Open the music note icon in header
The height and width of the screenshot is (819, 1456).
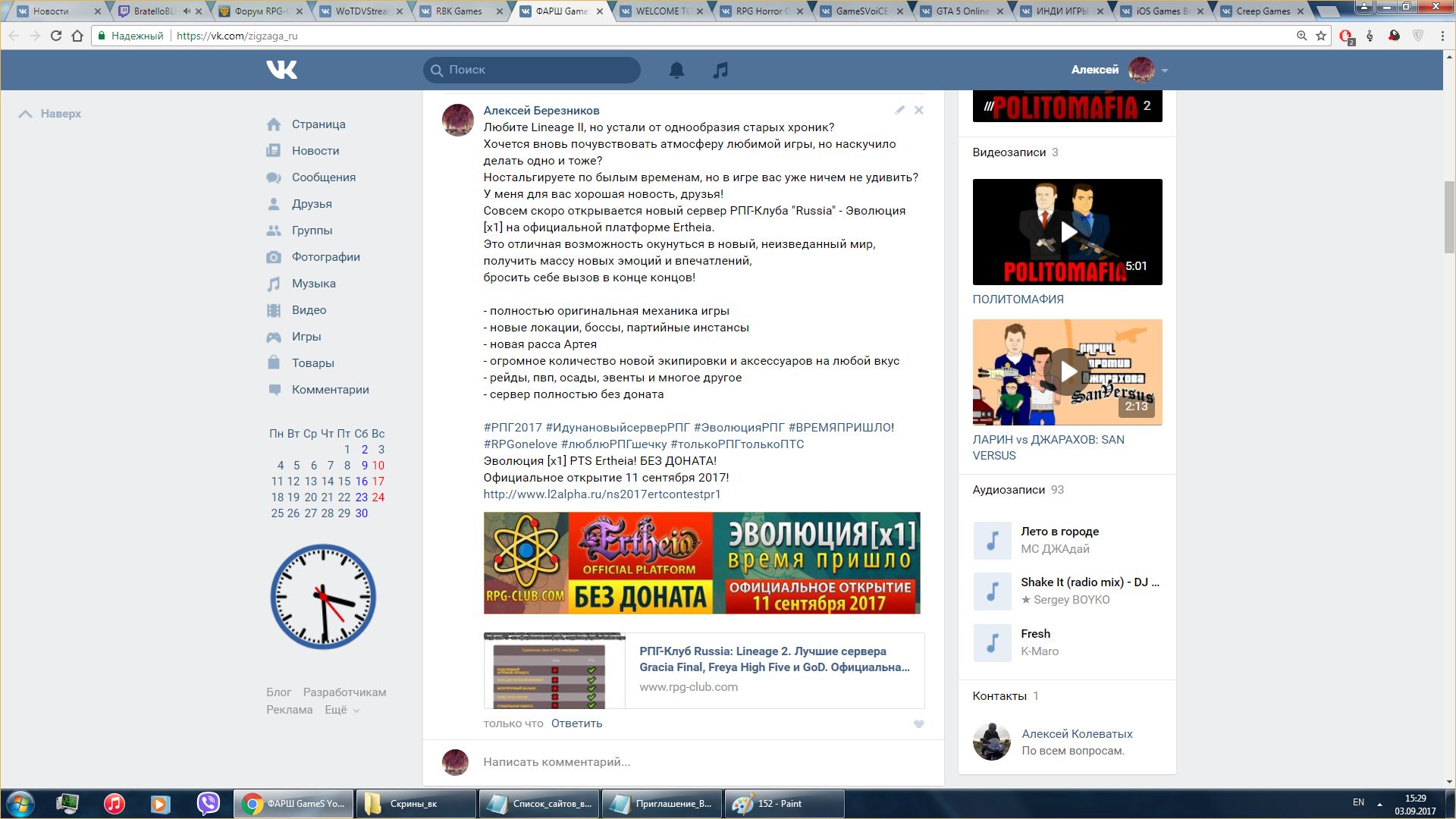point(720,70)
